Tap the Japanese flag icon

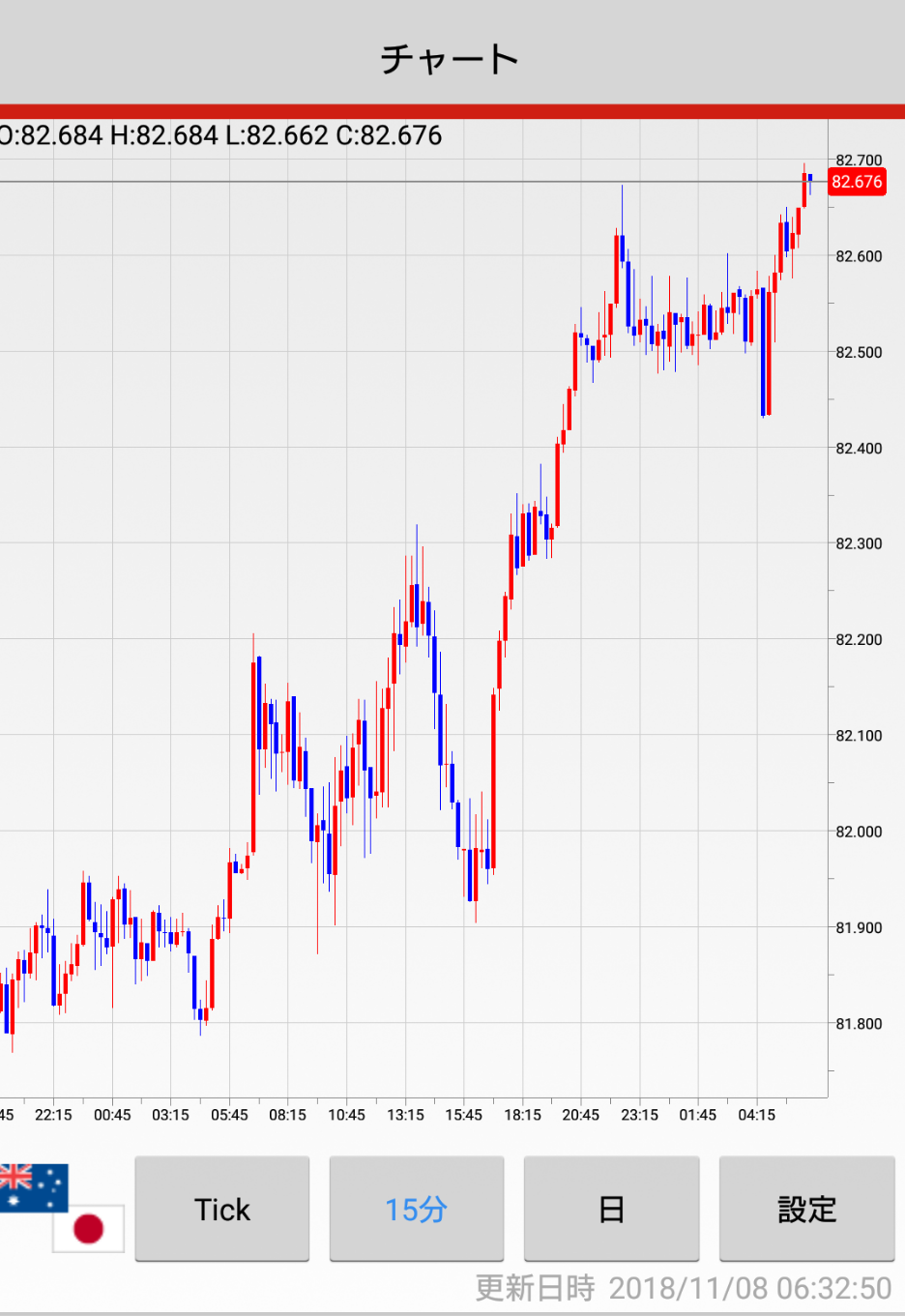click(89, 1229)
